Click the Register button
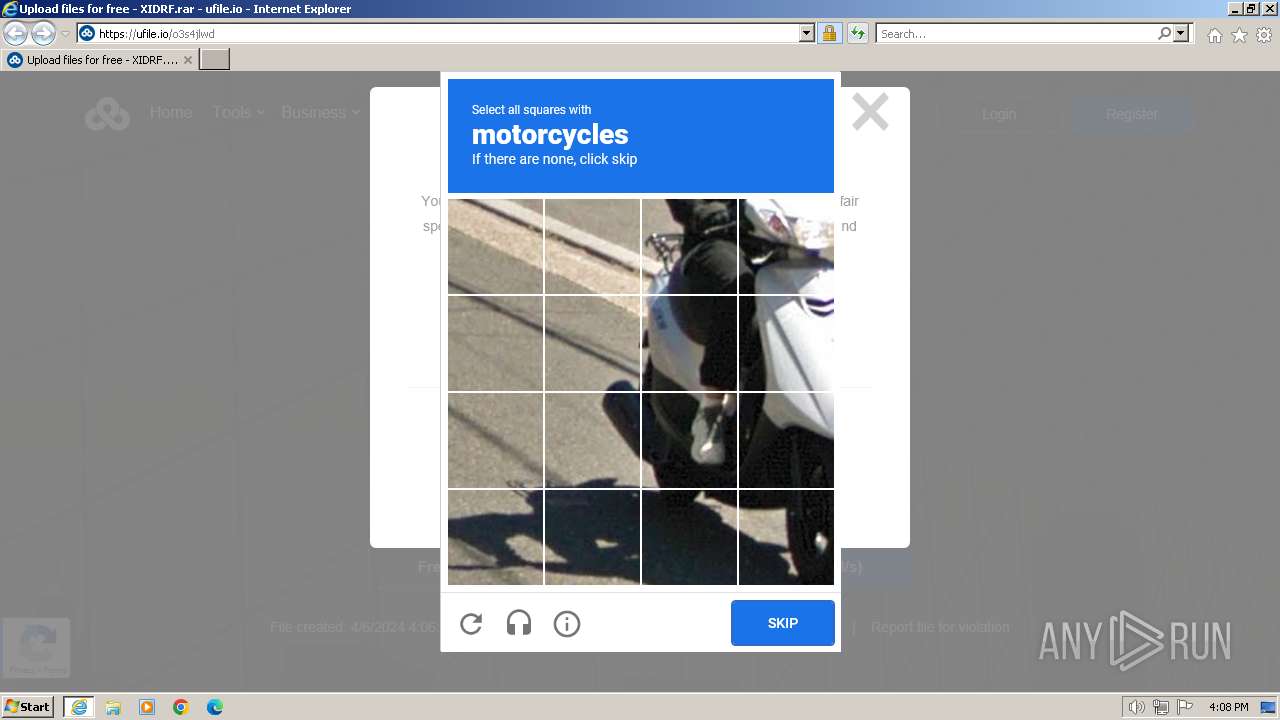 click(1132, 114)
